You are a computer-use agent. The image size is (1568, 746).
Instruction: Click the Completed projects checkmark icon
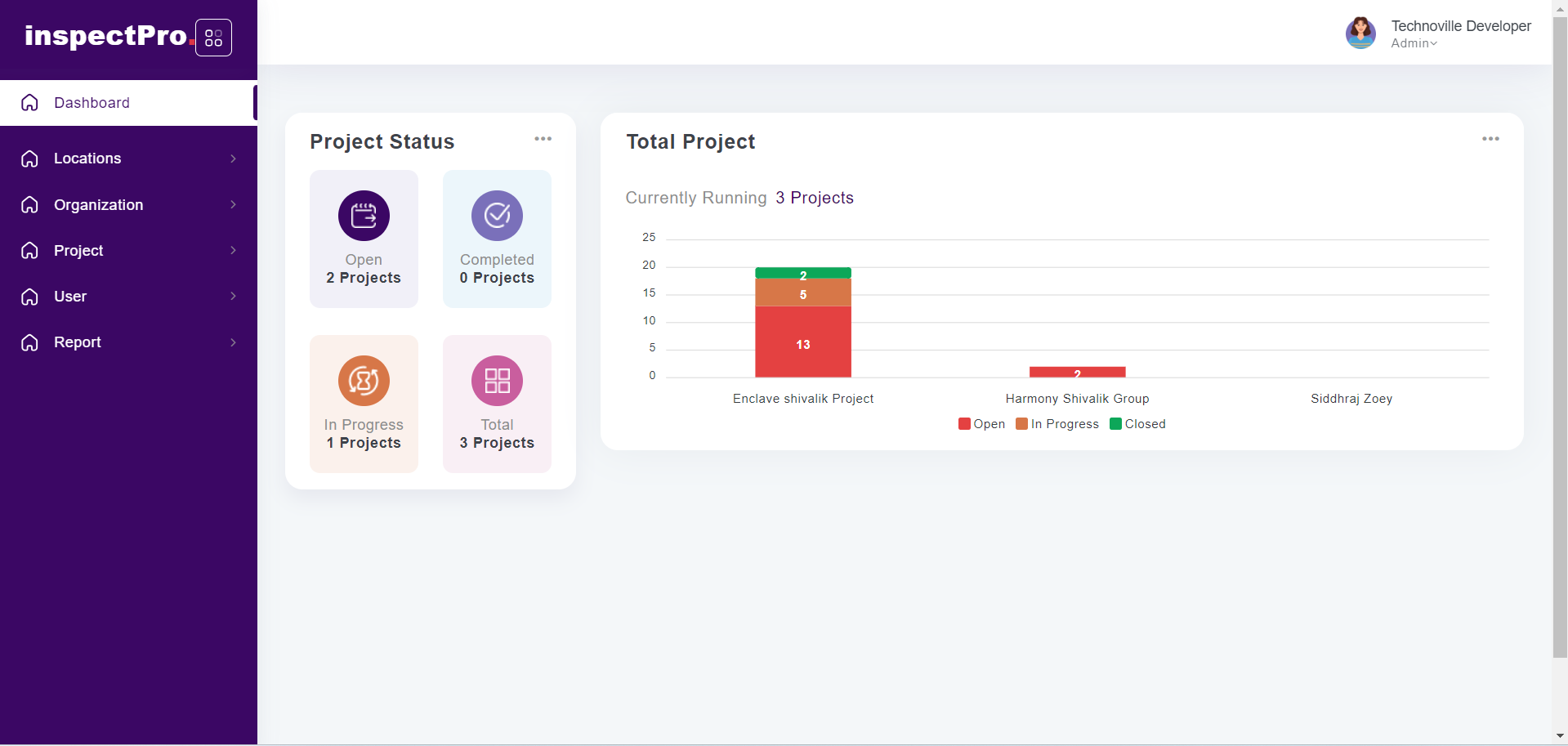496,215
